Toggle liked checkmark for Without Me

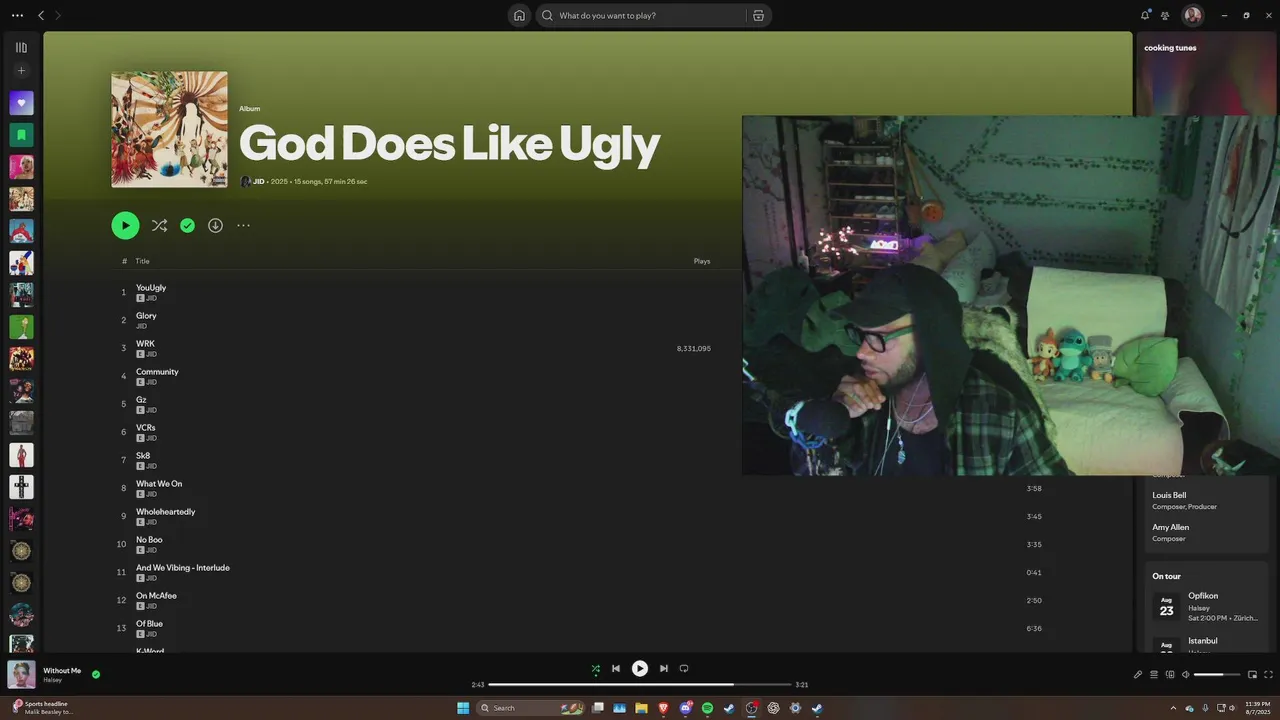point(96,674)
